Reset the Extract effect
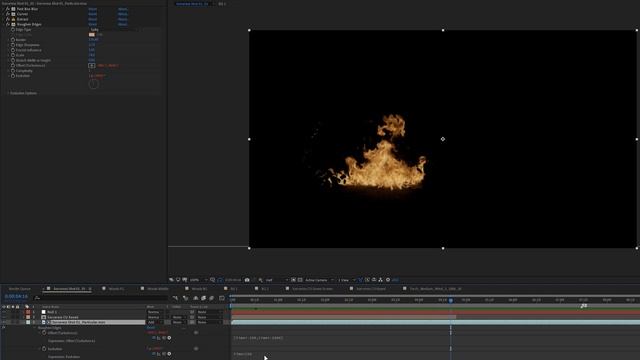This screenshot has height=360, width=640. (93, 19)
